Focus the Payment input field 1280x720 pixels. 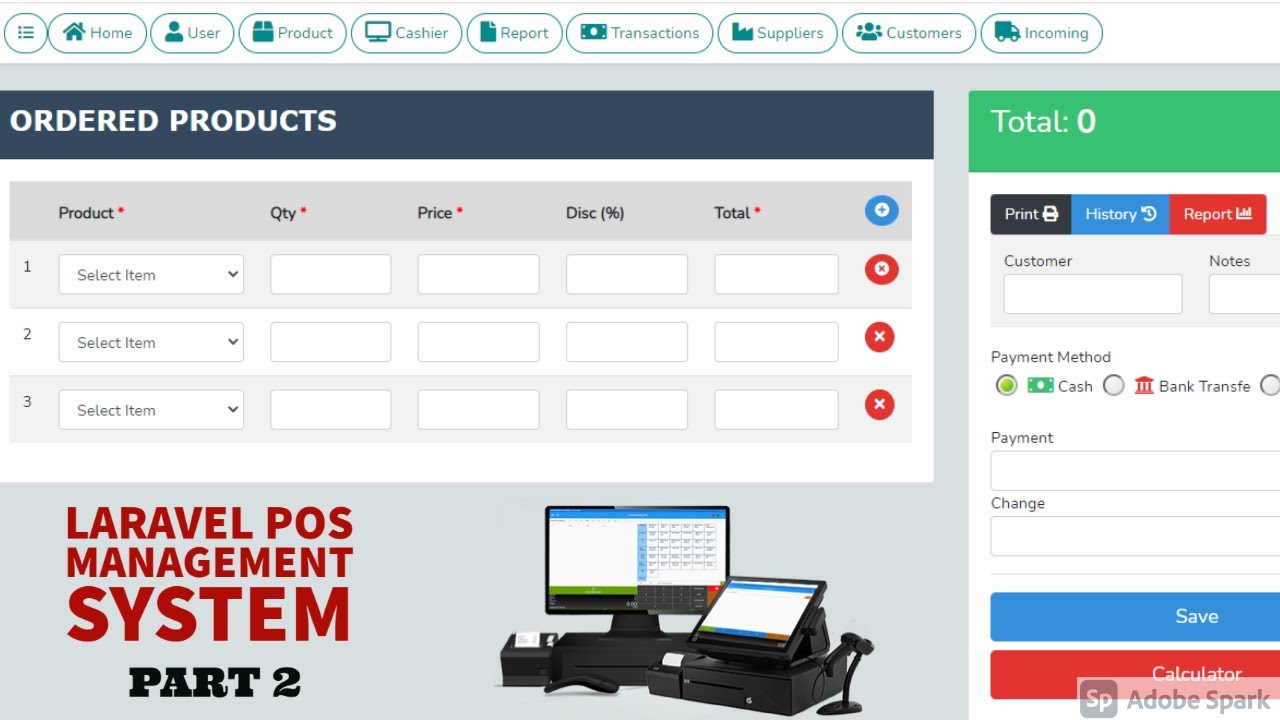pyautogui.click(x=1135, y=471)
